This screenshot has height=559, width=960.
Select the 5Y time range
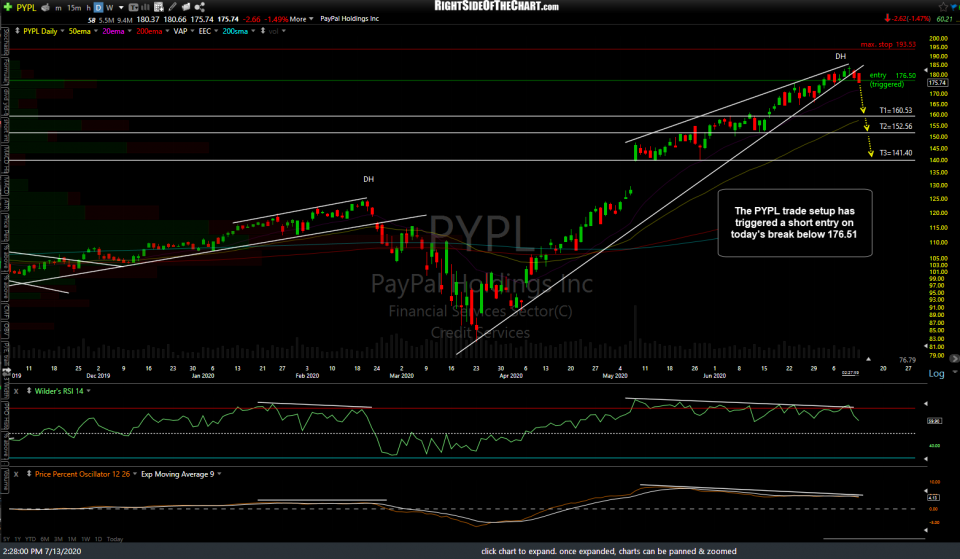[x=6, y=539]
